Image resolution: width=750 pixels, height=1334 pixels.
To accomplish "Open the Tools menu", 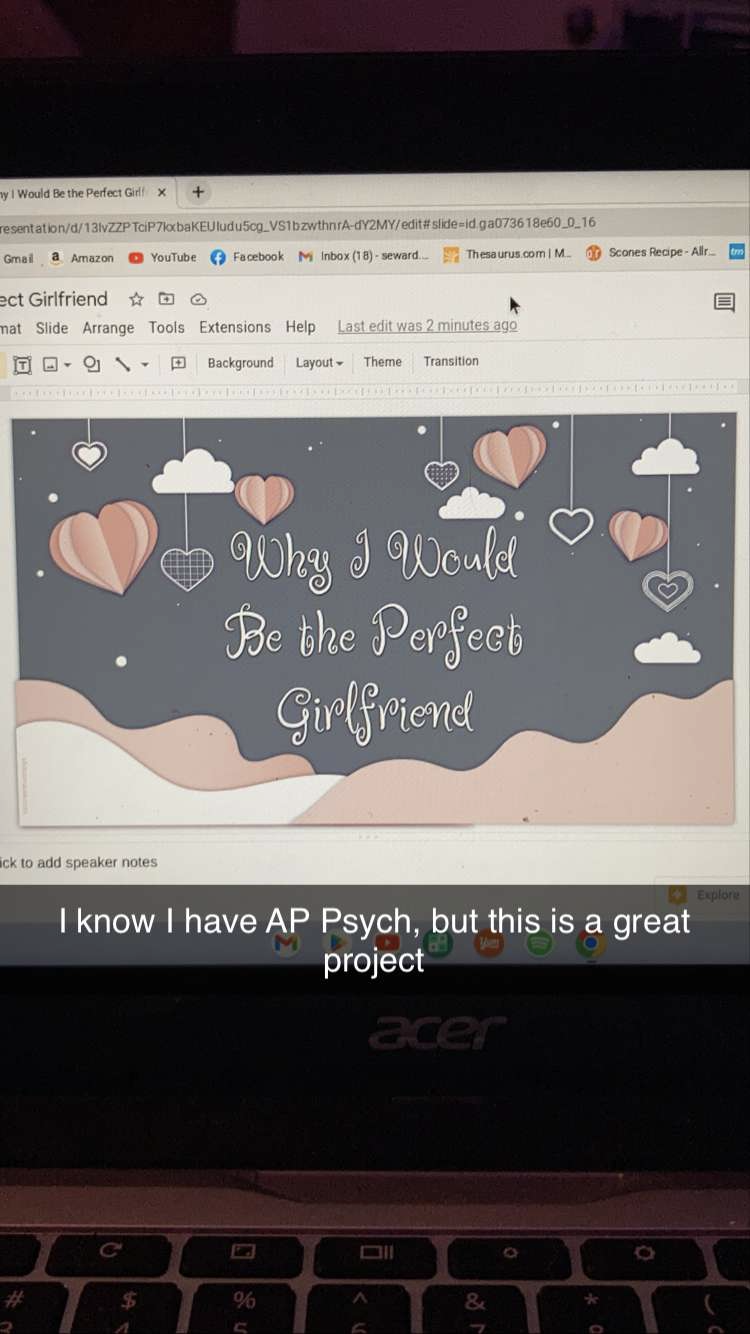I will click(x=166, y=327).
